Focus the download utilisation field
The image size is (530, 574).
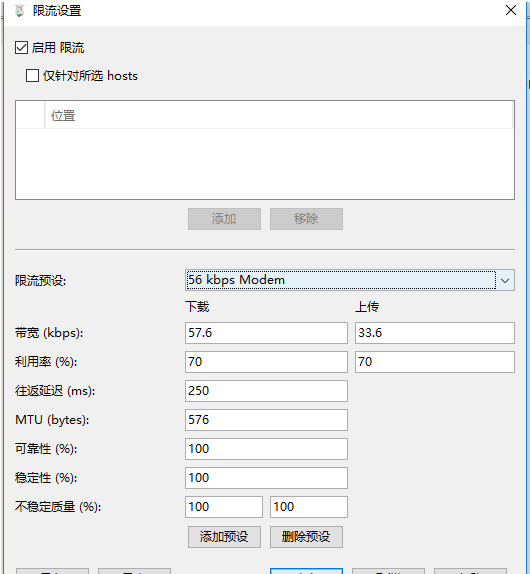(x=266, y=362)
